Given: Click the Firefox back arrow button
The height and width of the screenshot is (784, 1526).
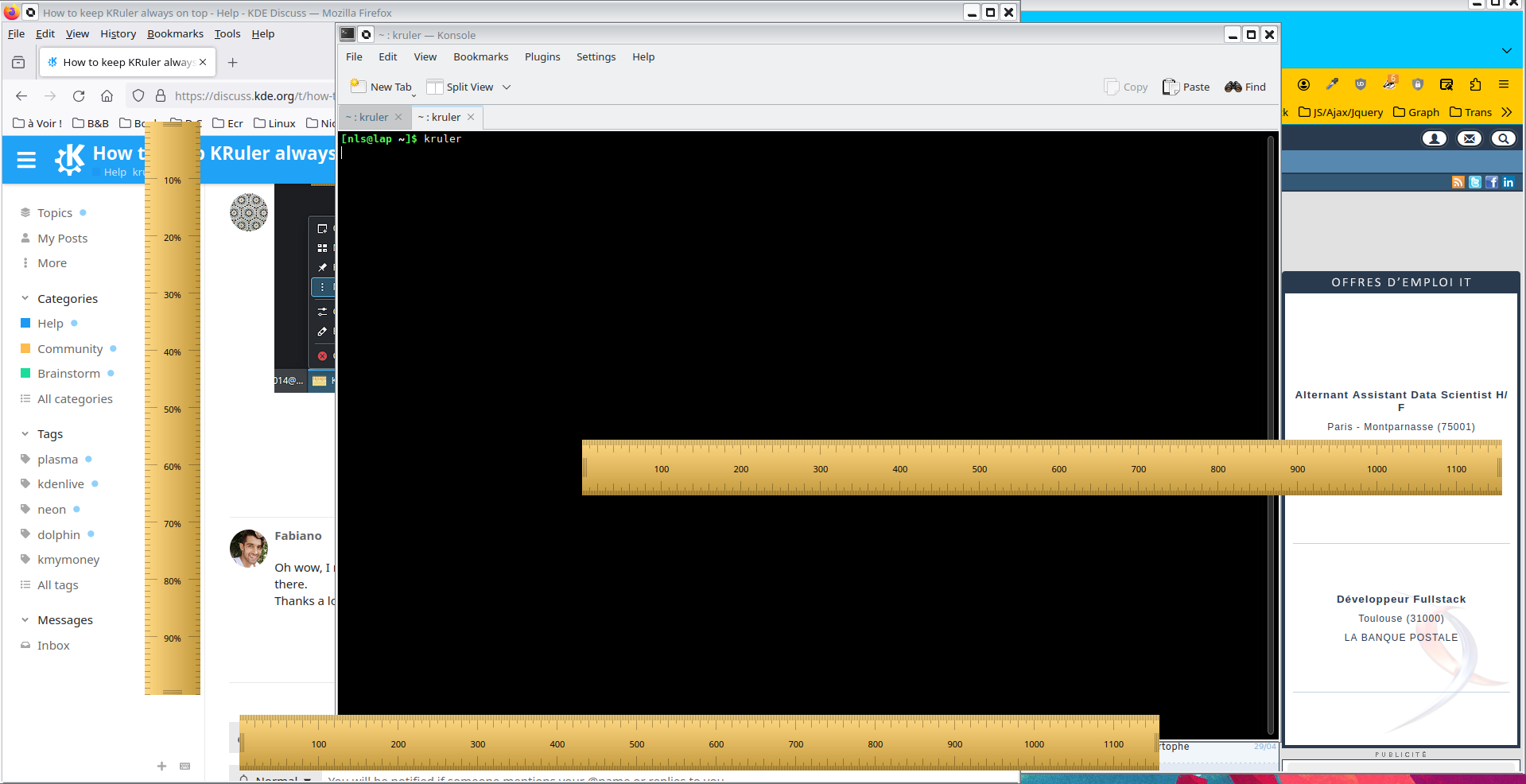Looking at the screenshot, I should 21,96.
